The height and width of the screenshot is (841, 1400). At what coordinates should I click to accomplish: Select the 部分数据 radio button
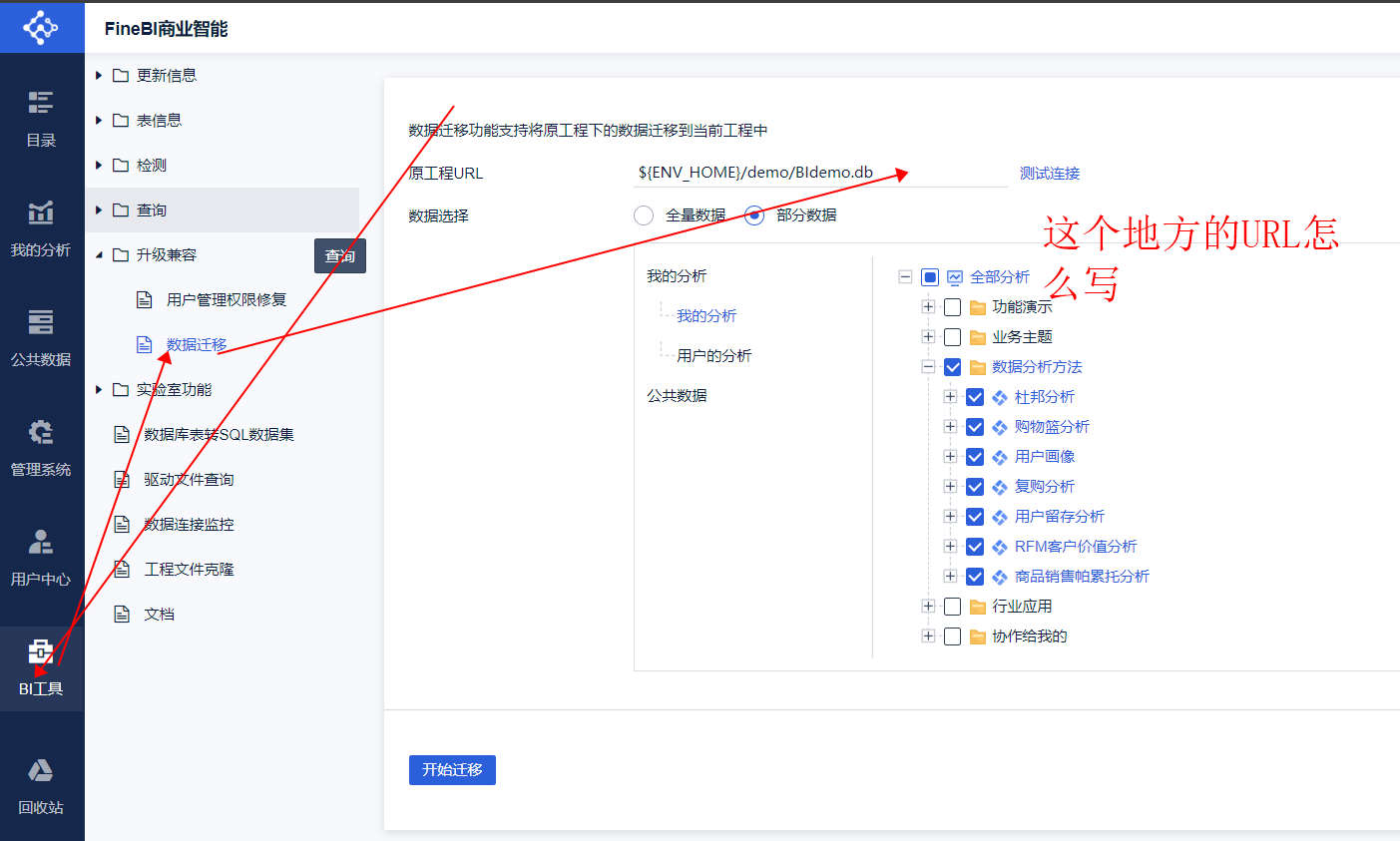(754, 215)
